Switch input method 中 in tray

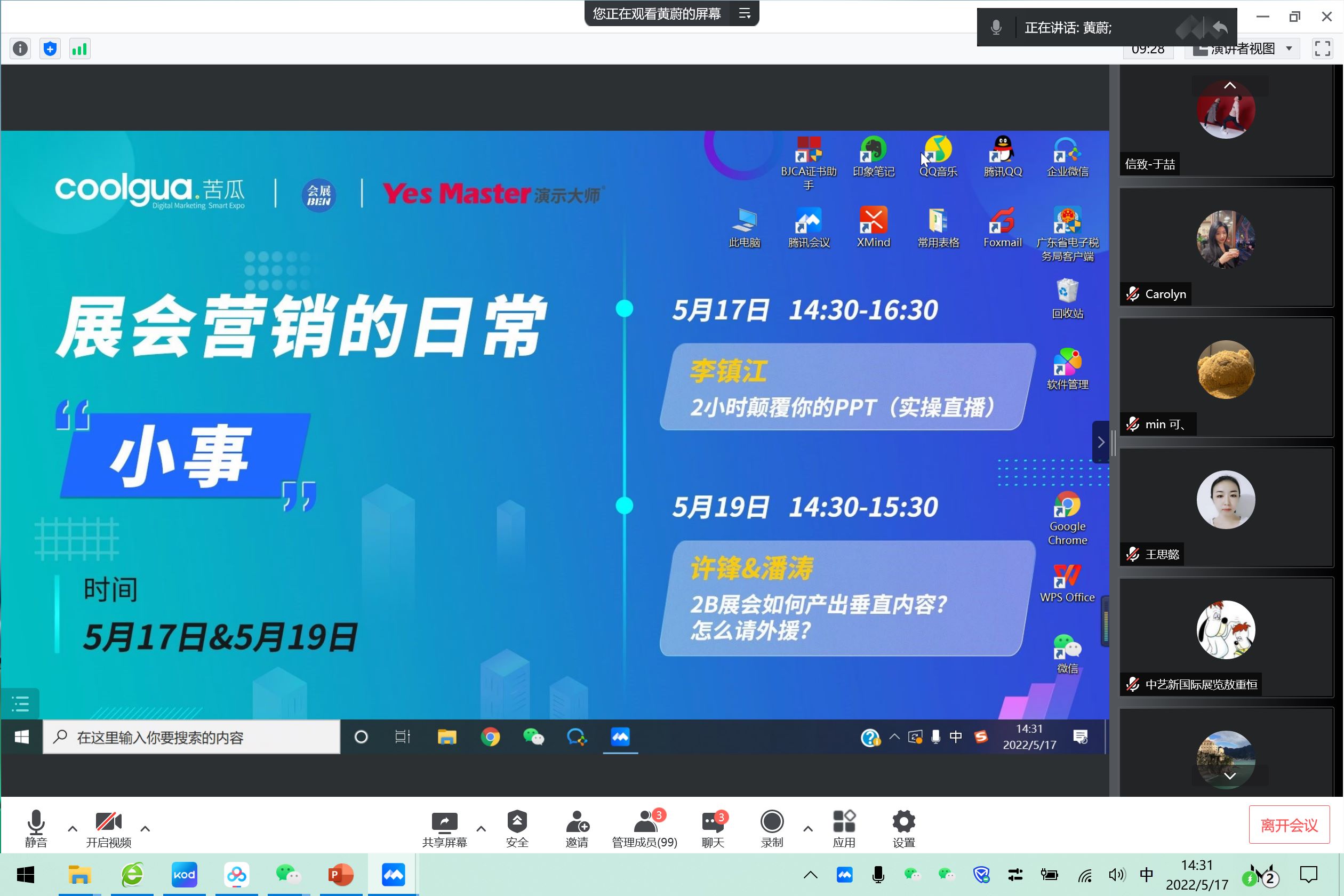coord(1147,875)
